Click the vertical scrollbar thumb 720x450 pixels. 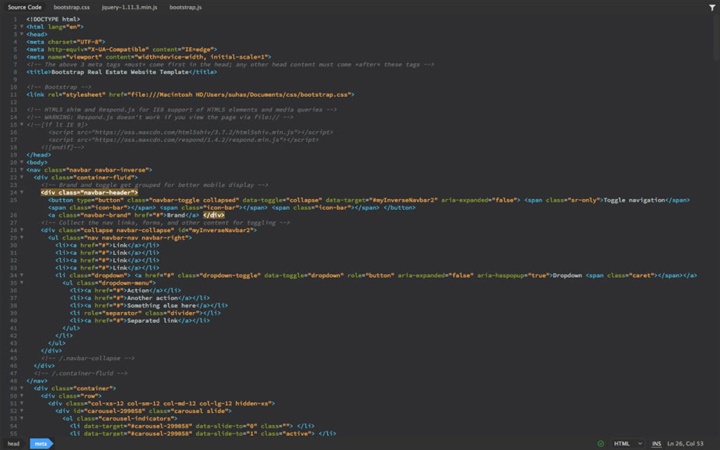point(717,38)
